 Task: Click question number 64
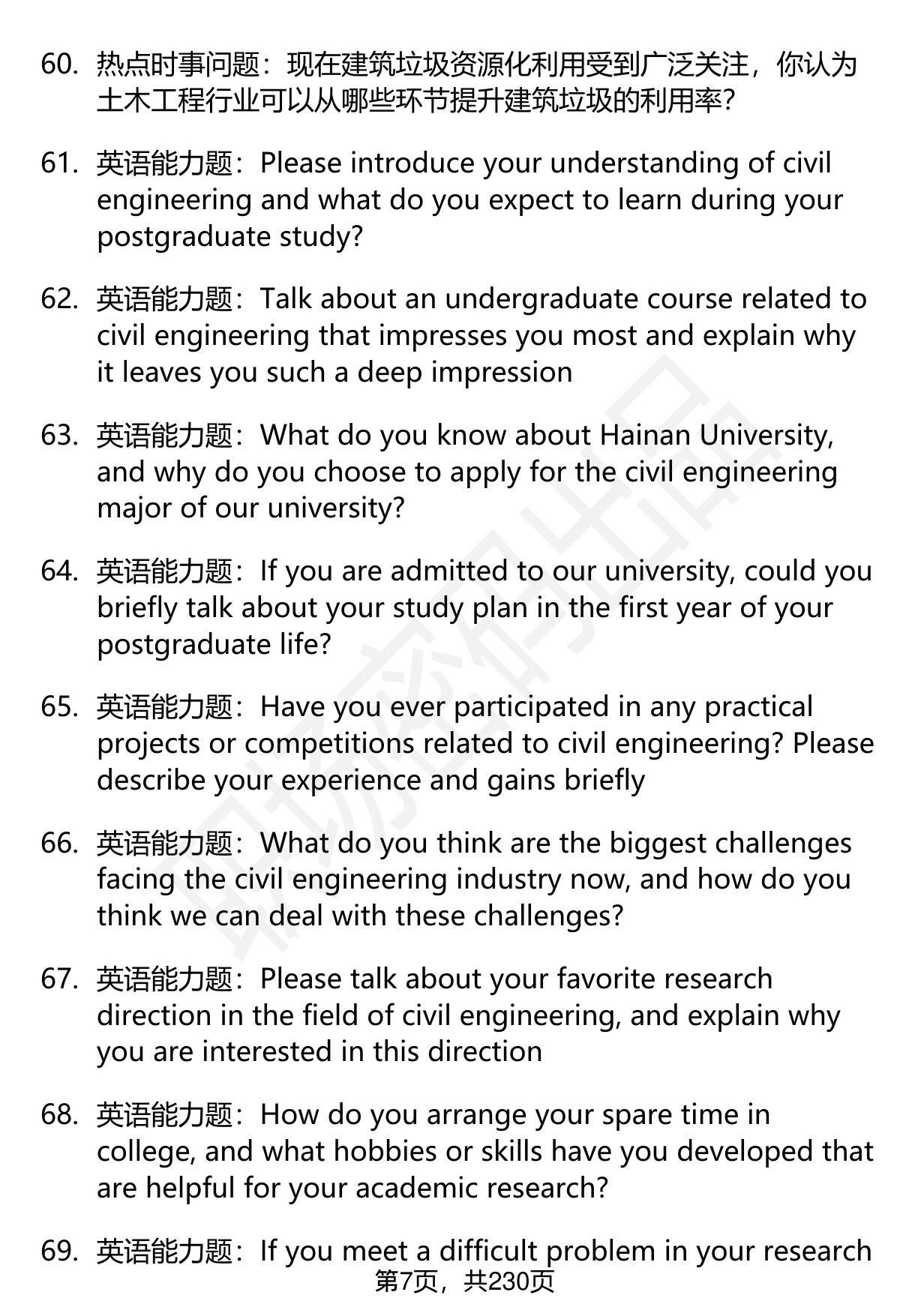60,571
